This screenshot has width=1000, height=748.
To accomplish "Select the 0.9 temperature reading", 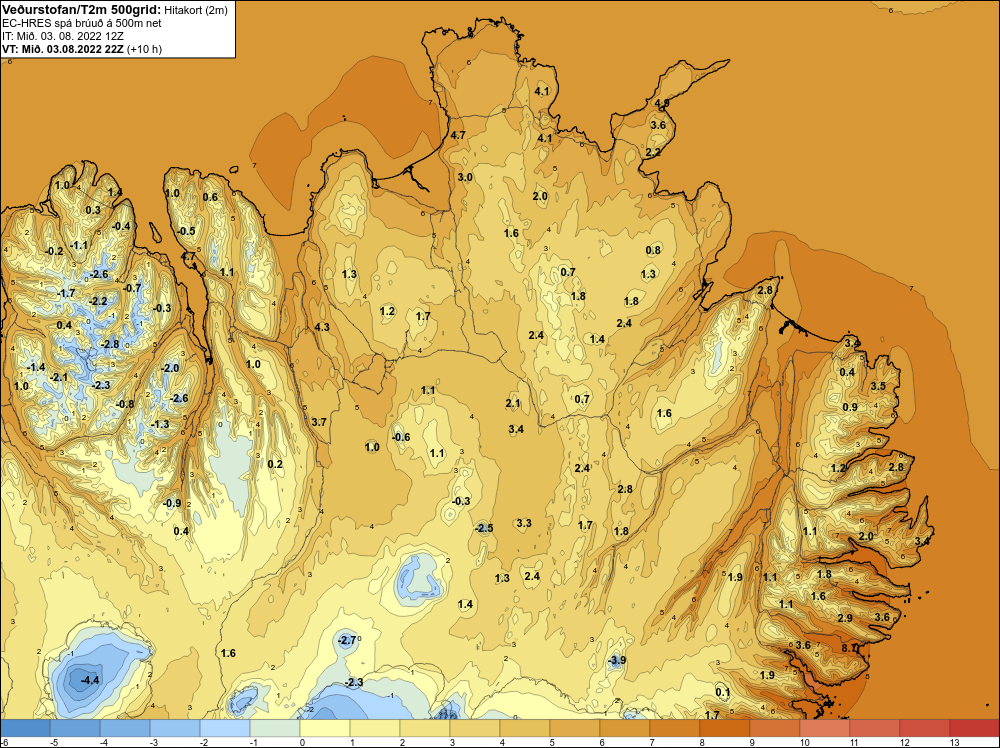I will tap(850, 407).
